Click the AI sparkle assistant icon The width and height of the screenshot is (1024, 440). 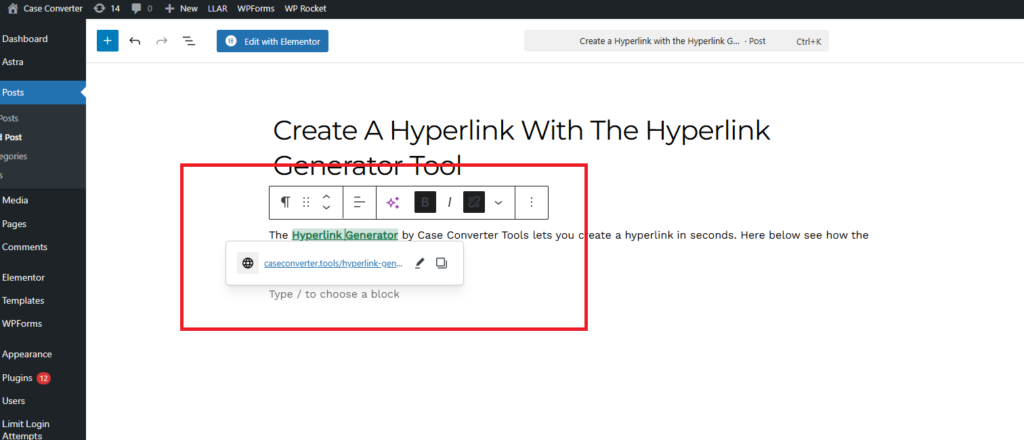[x=392, y=202]
